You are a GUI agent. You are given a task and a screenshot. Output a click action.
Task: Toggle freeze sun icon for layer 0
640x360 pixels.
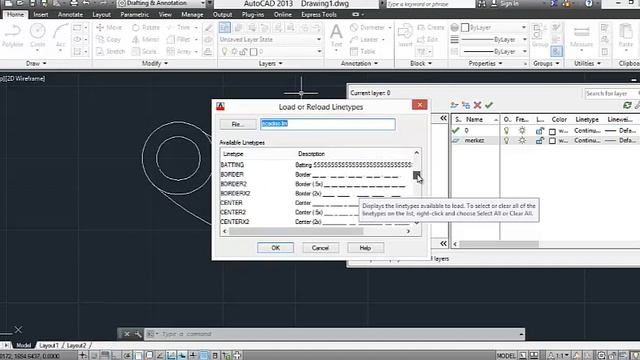522,131
